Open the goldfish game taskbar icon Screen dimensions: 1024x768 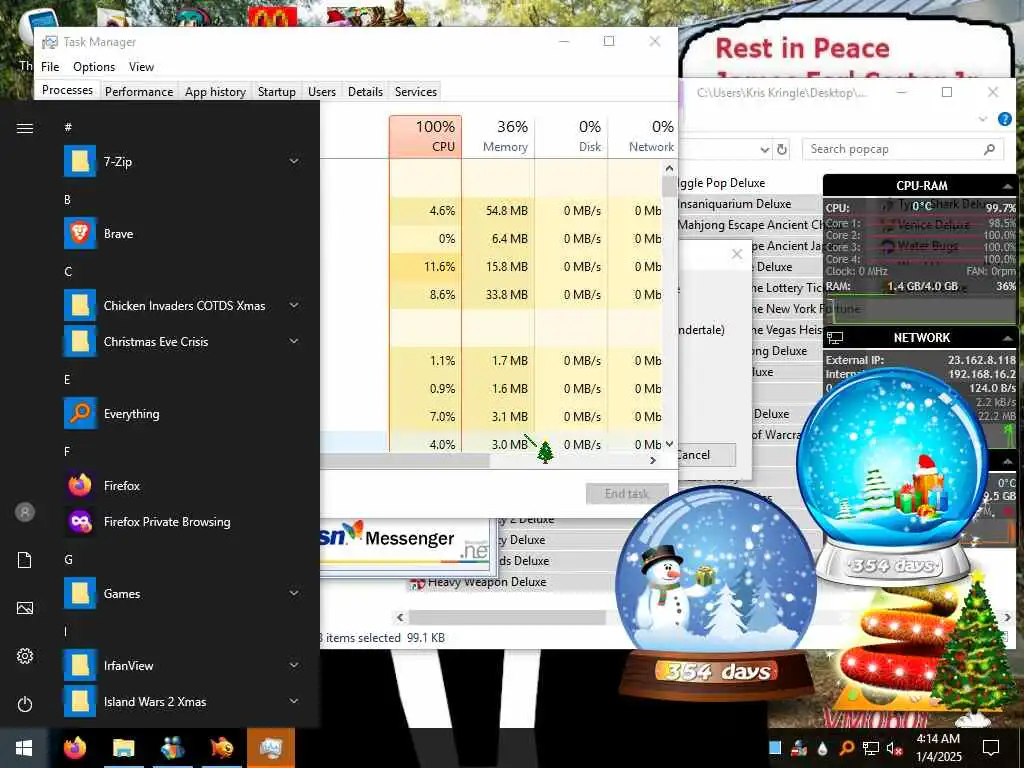click(x=221, y=748)
